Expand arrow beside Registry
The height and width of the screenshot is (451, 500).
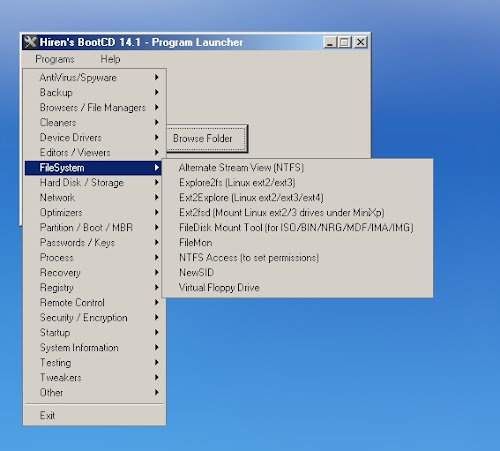click(156, 287)
